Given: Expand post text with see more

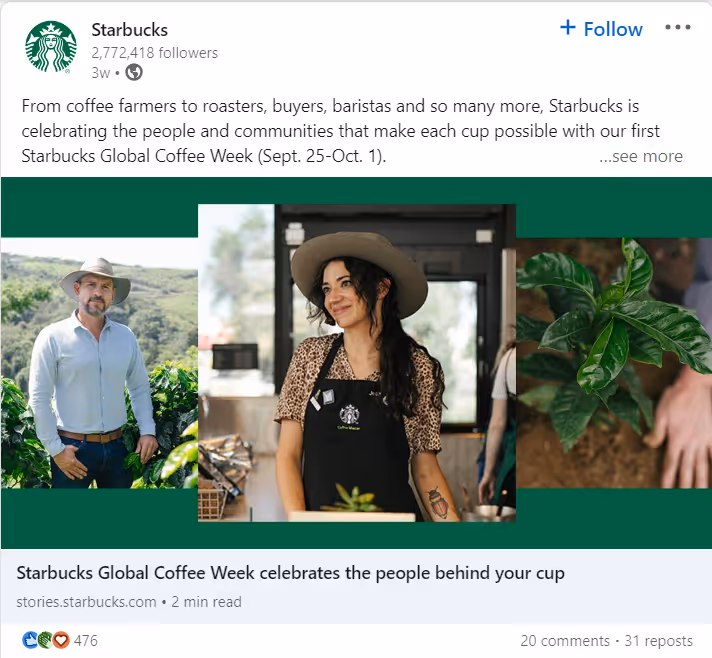Looking at the screenshot, I should [x=641, y=156].
